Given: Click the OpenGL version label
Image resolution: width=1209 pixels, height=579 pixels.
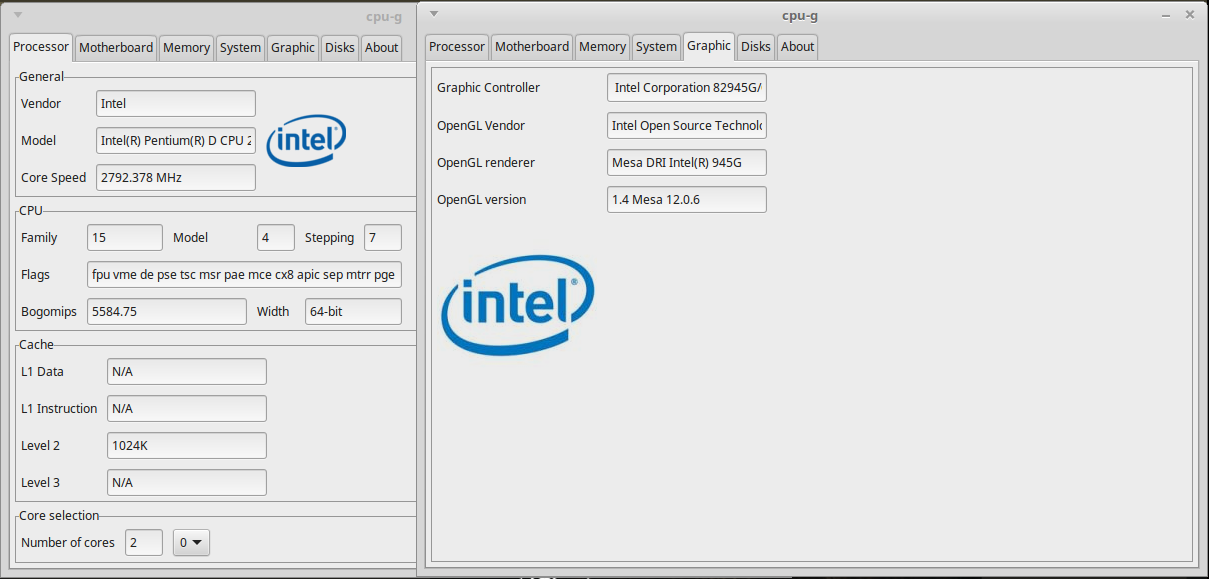Looking at the screenshot, I should (x=481, y=200).
